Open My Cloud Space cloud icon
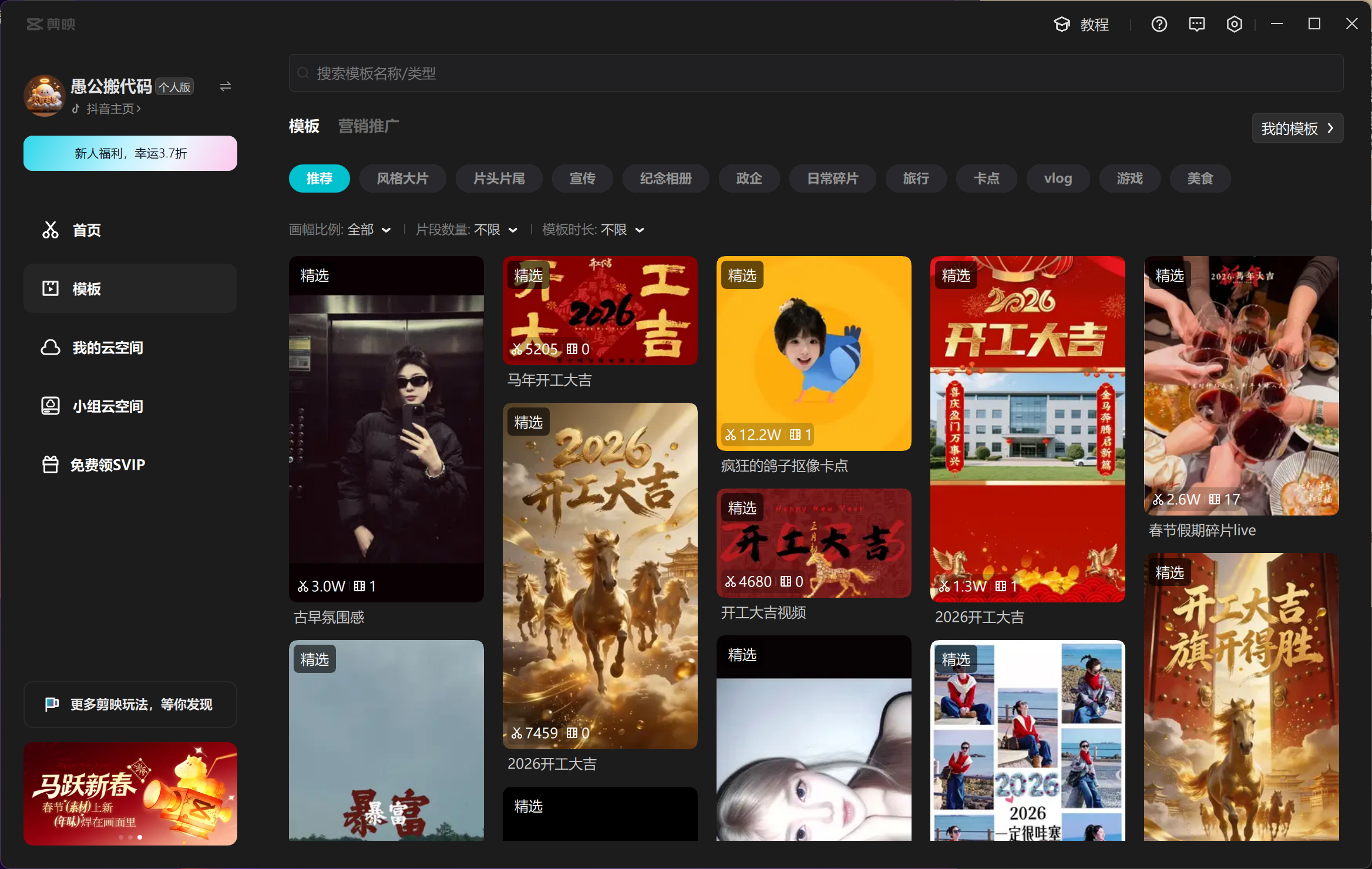 click(x=51, y=347)
